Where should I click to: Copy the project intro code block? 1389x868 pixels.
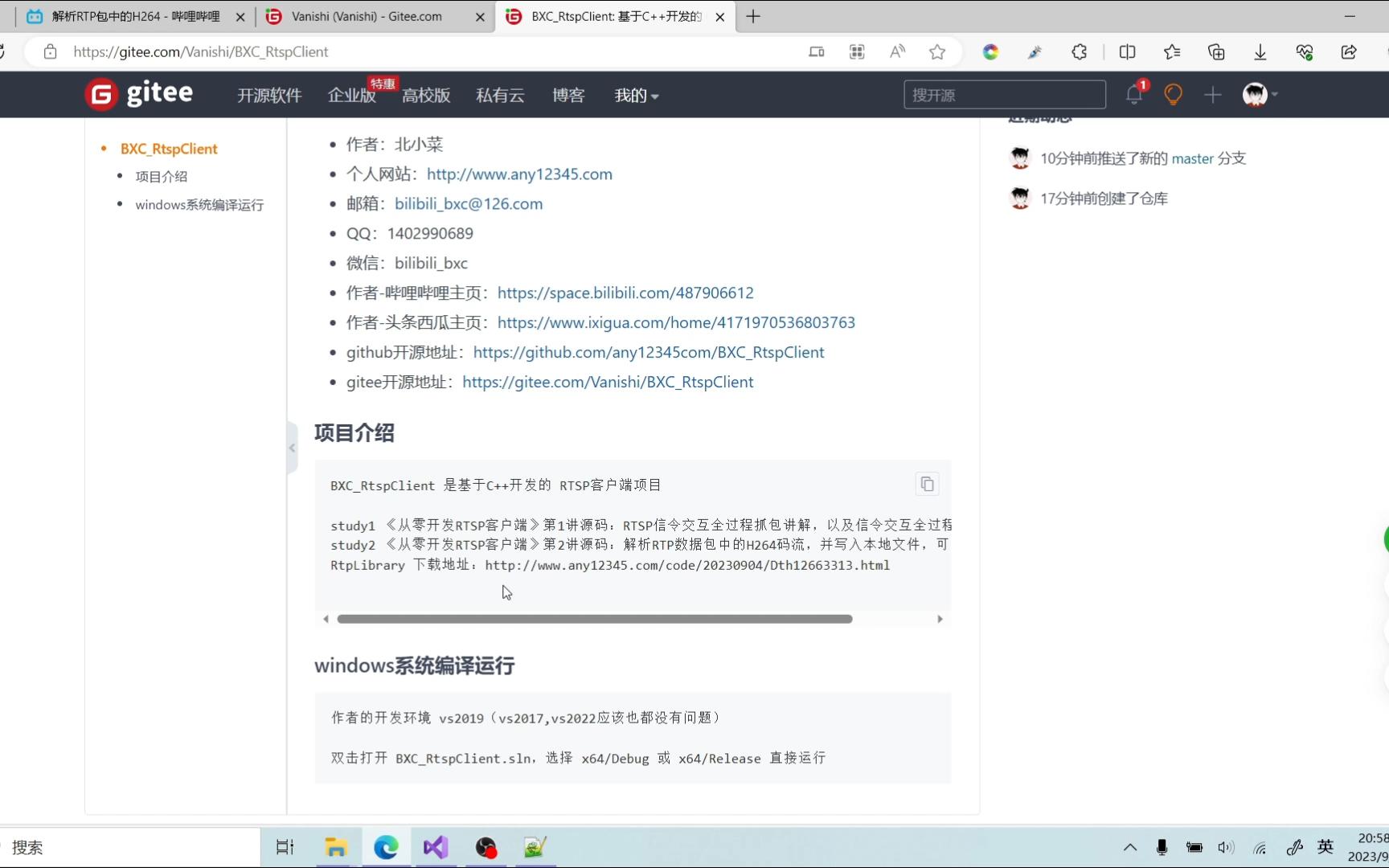[x=927, y=484]
